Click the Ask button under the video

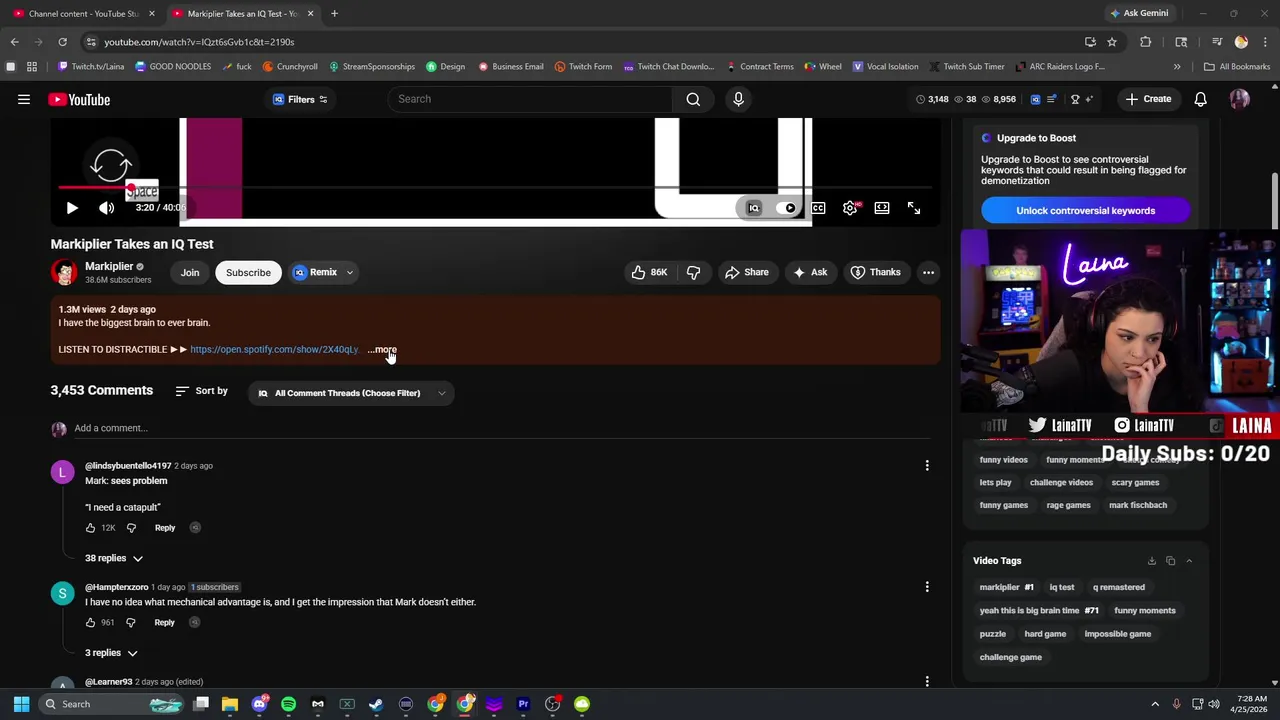click(x=811, y=272)
